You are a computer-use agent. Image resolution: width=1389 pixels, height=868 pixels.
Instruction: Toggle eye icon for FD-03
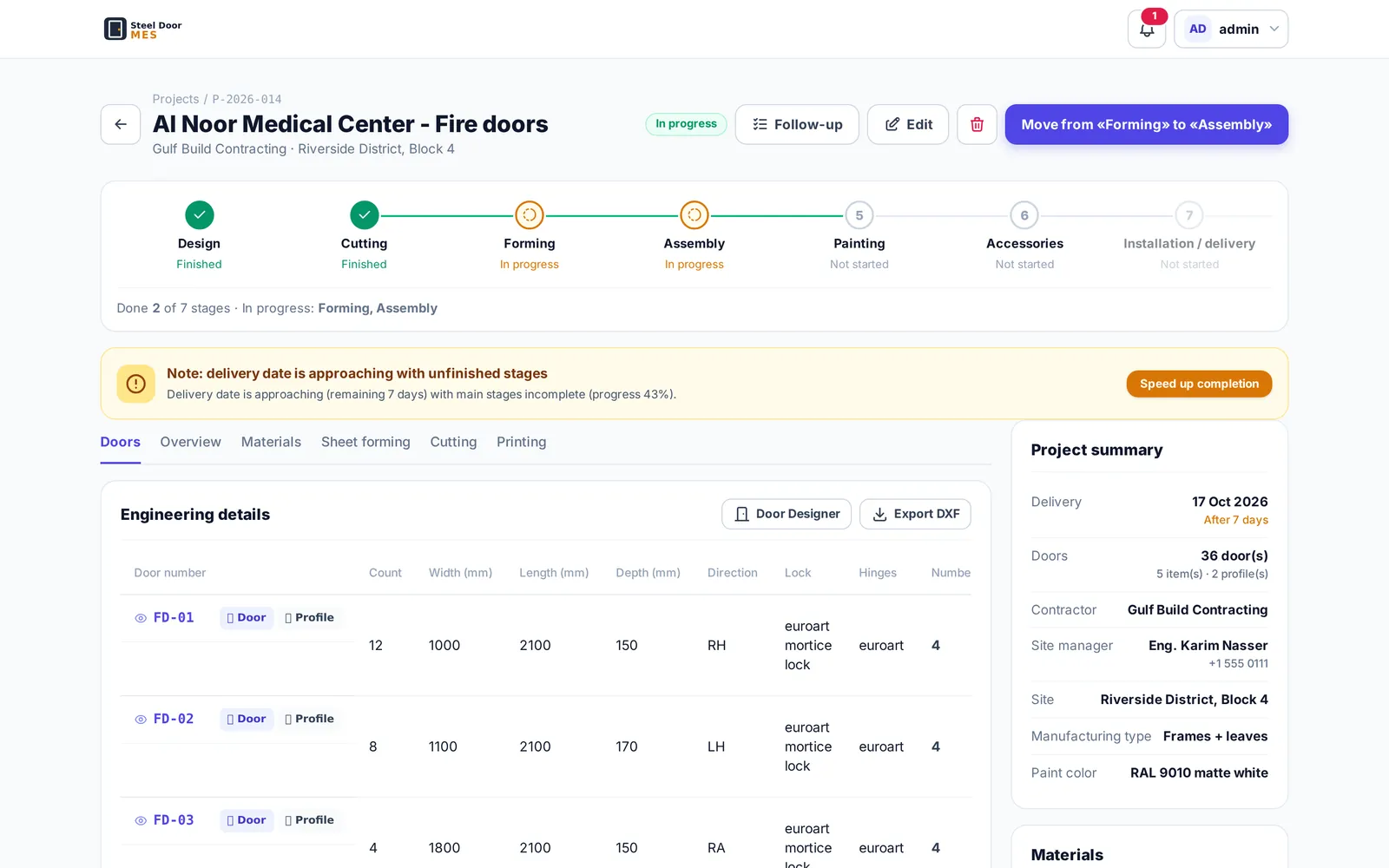click(141, 820)
